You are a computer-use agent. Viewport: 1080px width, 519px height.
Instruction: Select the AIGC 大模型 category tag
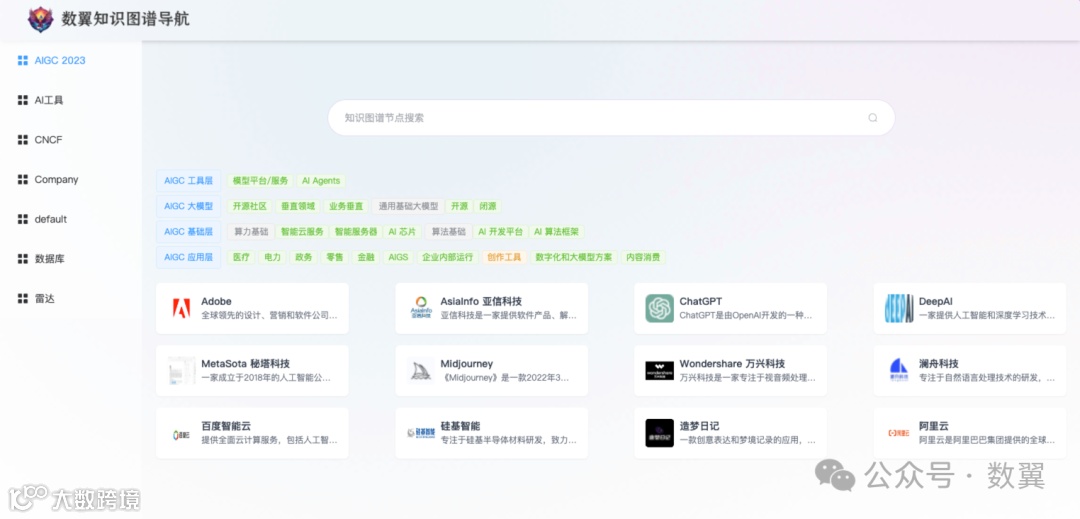(188, 206)
